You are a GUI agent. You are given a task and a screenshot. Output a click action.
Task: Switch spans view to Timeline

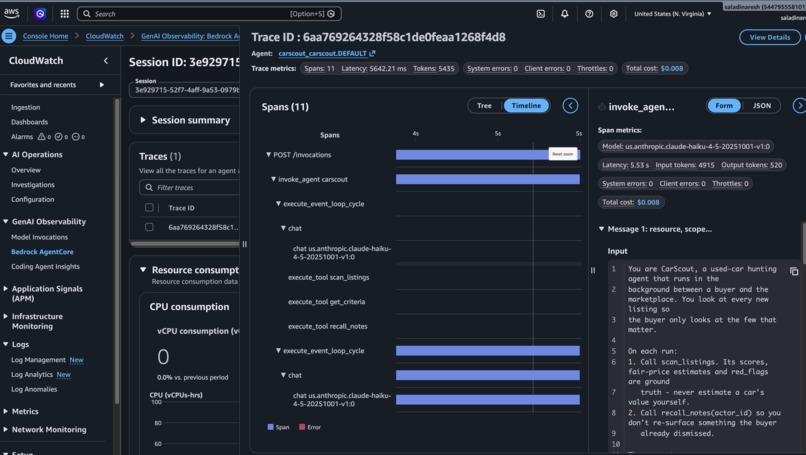(526, 105)
